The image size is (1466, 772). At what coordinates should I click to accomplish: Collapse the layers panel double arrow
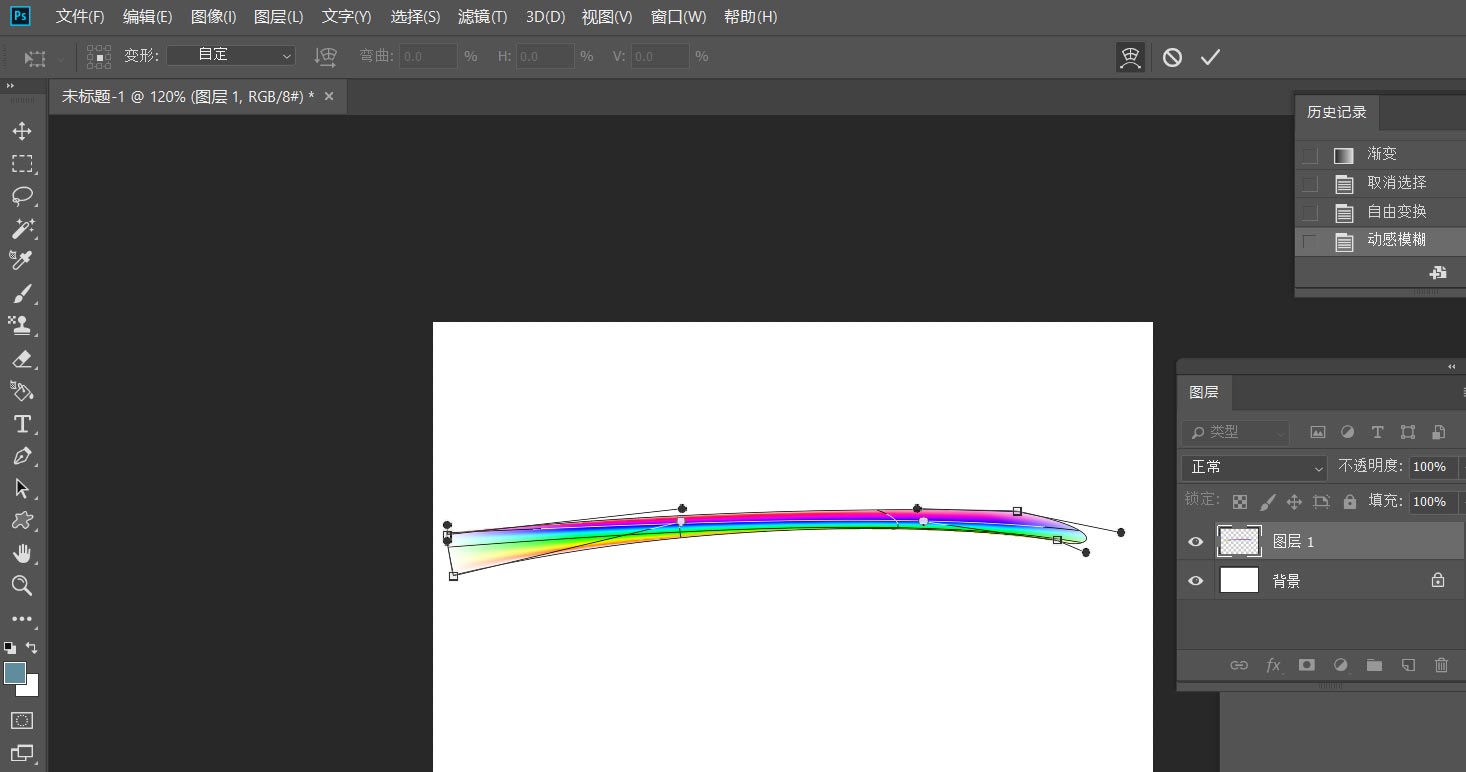(x=1452, y=366)
